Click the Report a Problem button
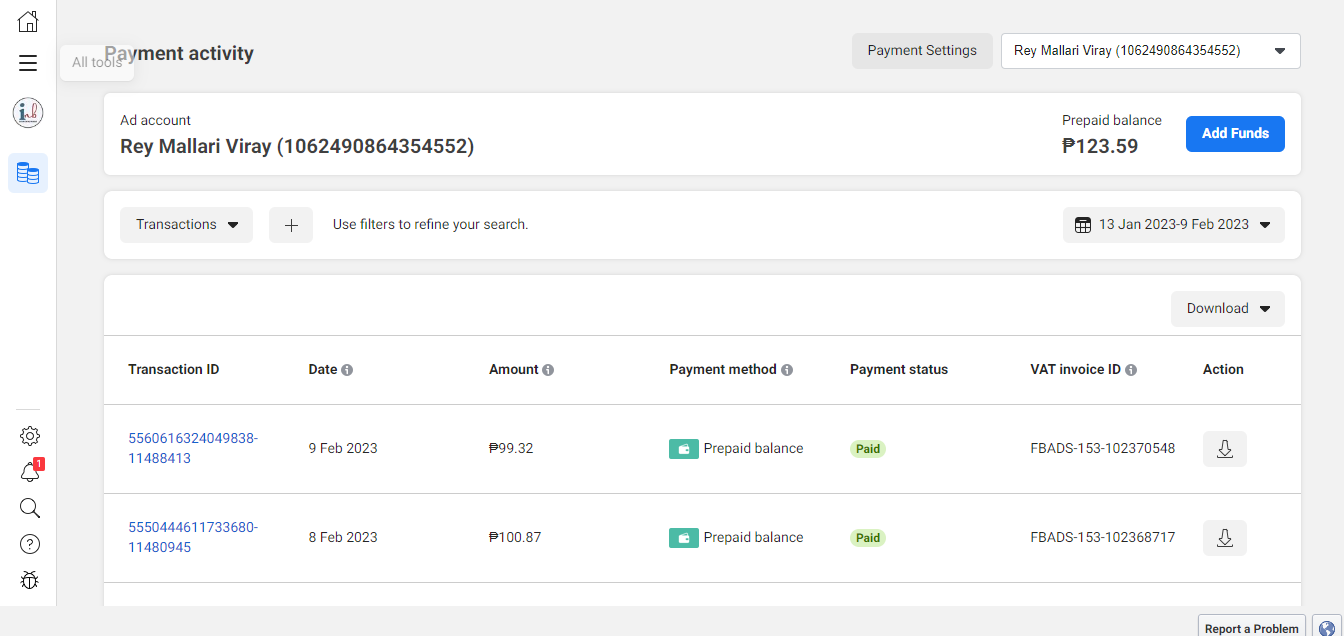Image resolution: width=1344 pixels, height=636 pixels. tap(1251, 628)
